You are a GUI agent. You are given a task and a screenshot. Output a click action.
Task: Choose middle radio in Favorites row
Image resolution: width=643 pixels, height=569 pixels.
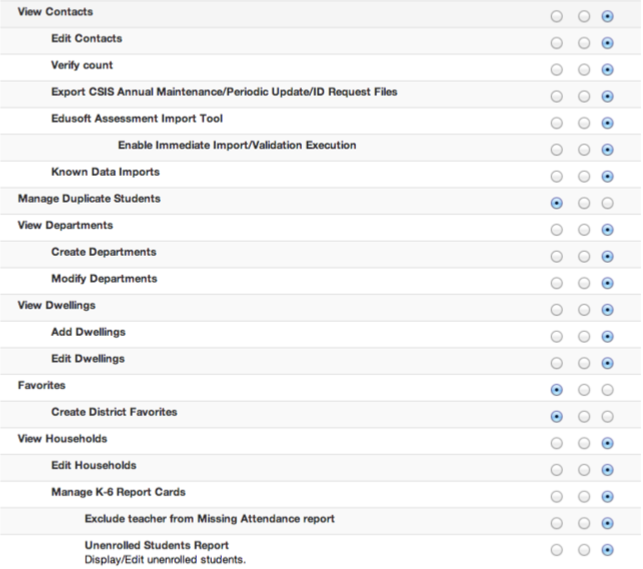584,390
